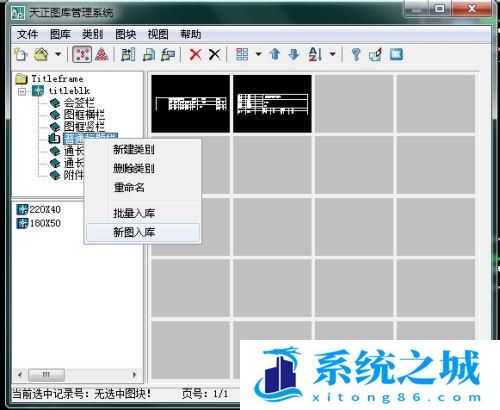
Task: Click the red triangle toolbar icon
Action: coord(102,54)
